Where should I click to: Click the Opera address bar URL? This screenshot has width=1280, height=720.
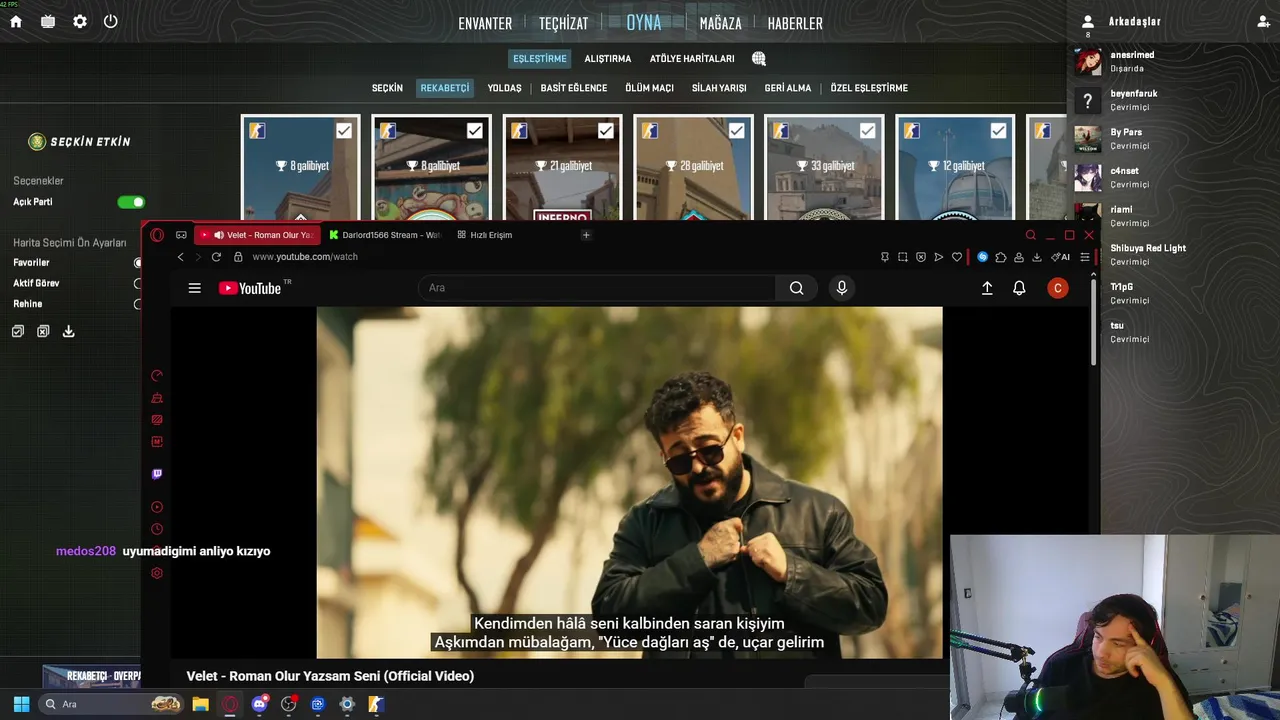click(305, 257)
